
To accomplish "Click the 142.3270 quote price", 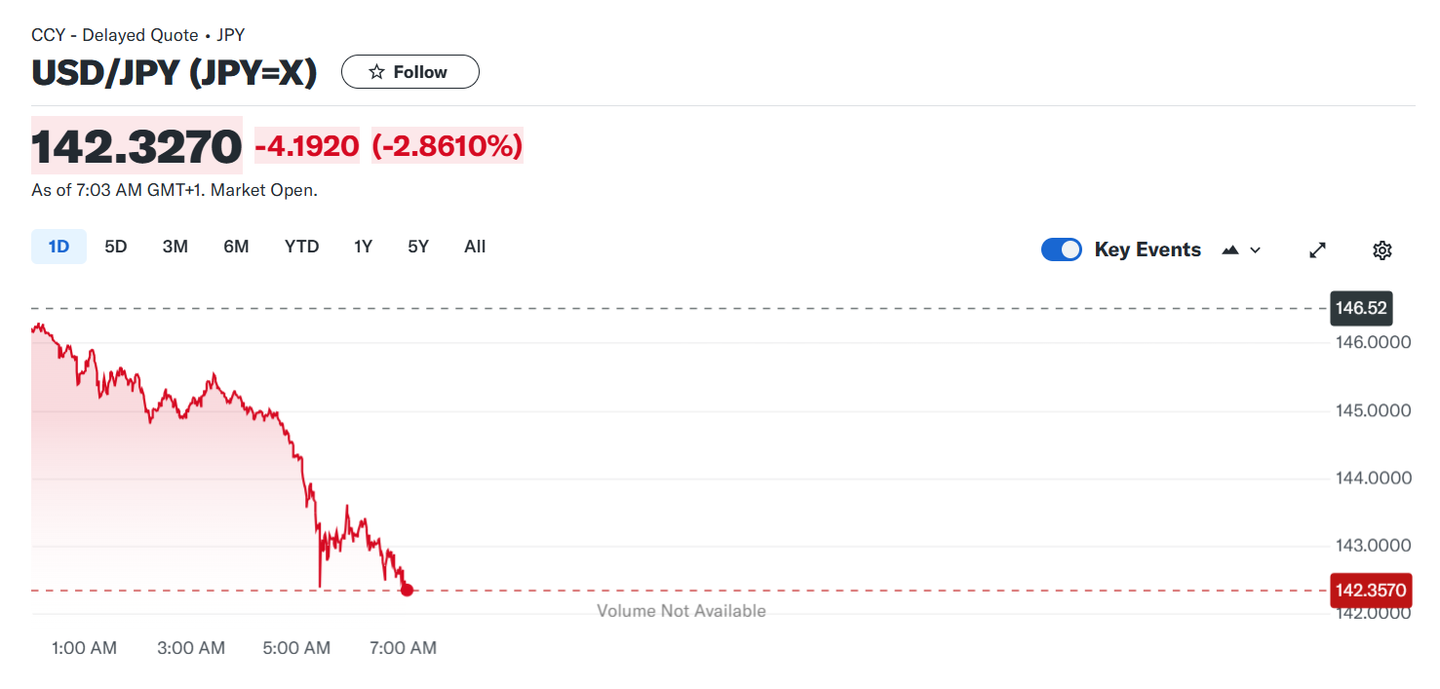I will (x=137, y=147).
